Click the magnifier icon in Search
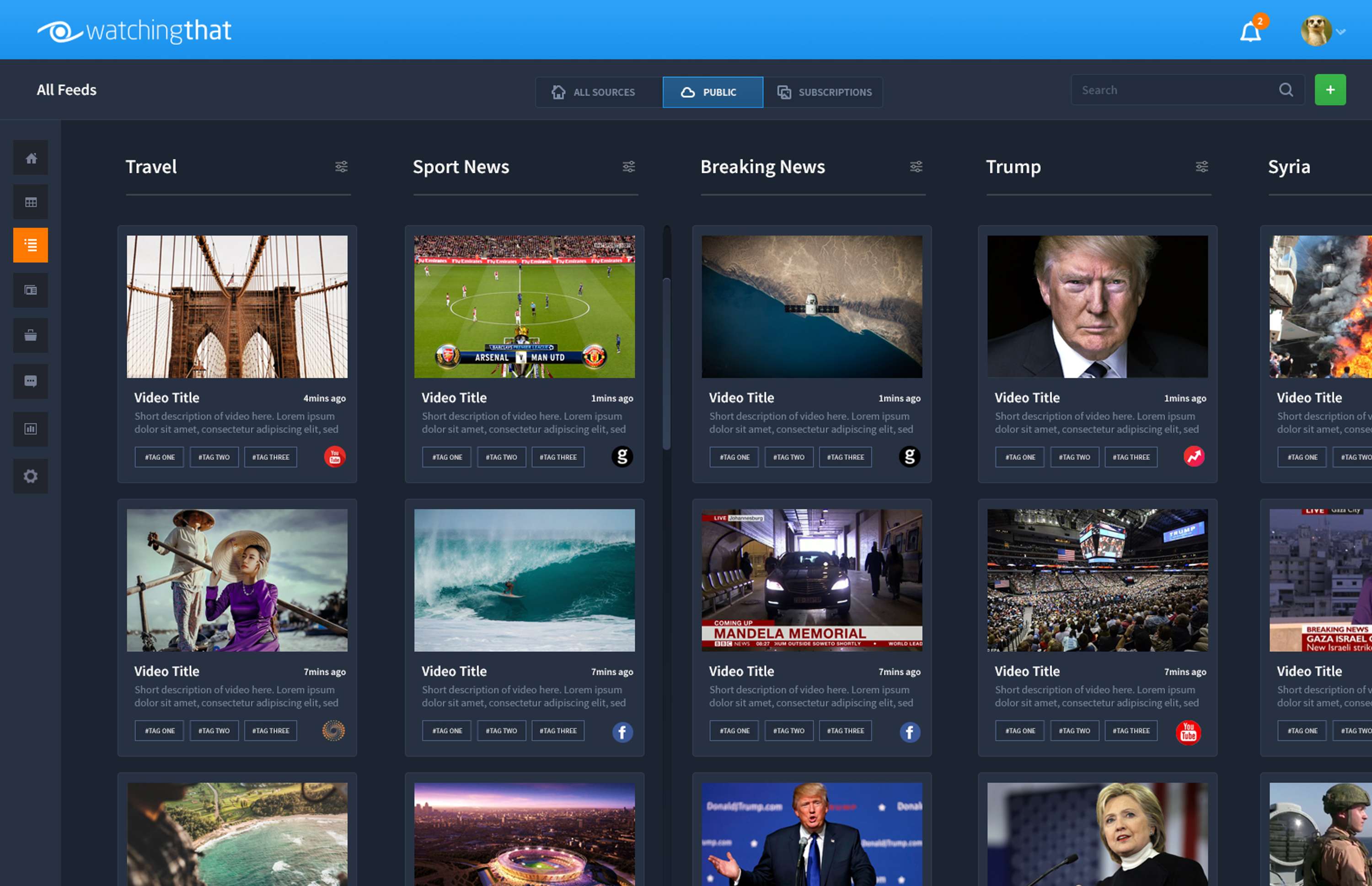This screenshot has height=886, width=1372. tap(1286, 90)
